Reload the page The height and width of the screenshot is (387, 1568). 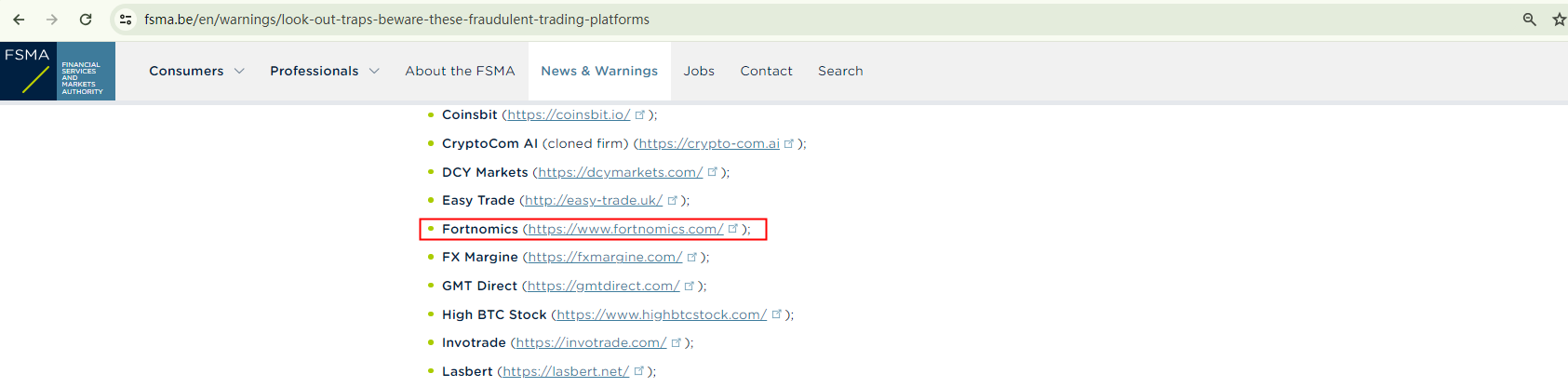tap(86, 20)
